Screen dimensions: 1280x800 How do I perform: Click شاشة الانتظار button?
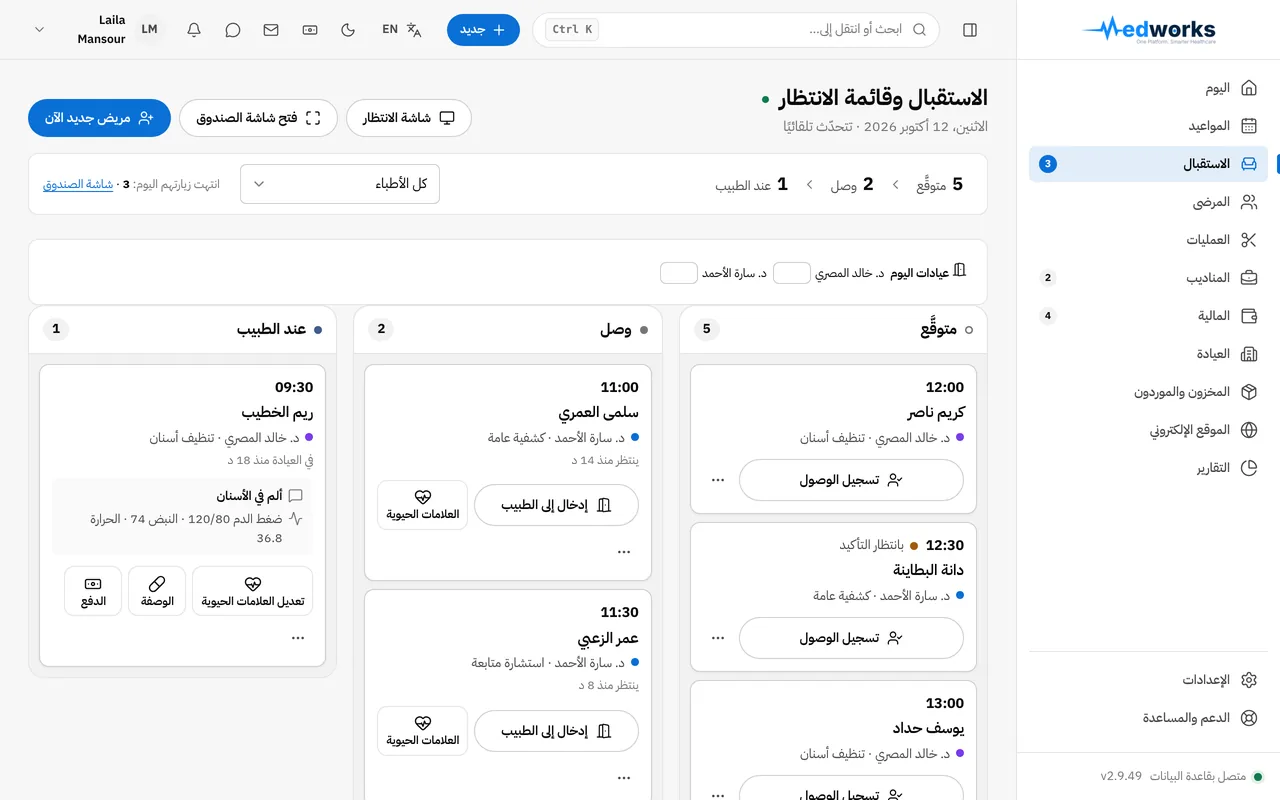point(409,118)
